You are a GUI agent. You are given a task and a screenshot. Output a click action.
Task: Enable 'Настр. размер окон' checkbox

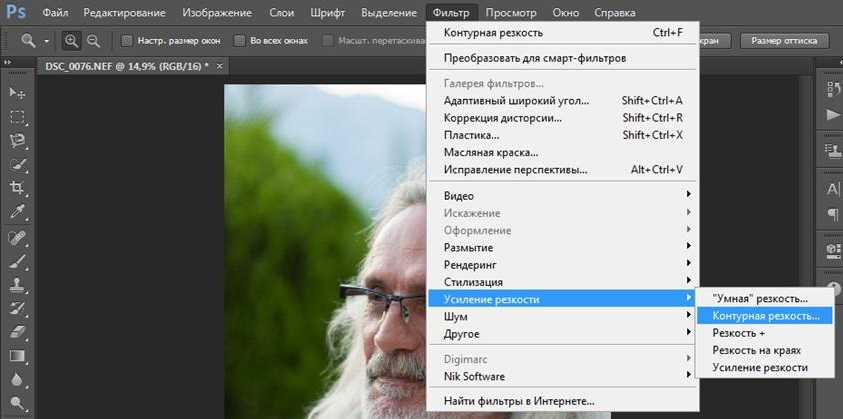[126, 41]
